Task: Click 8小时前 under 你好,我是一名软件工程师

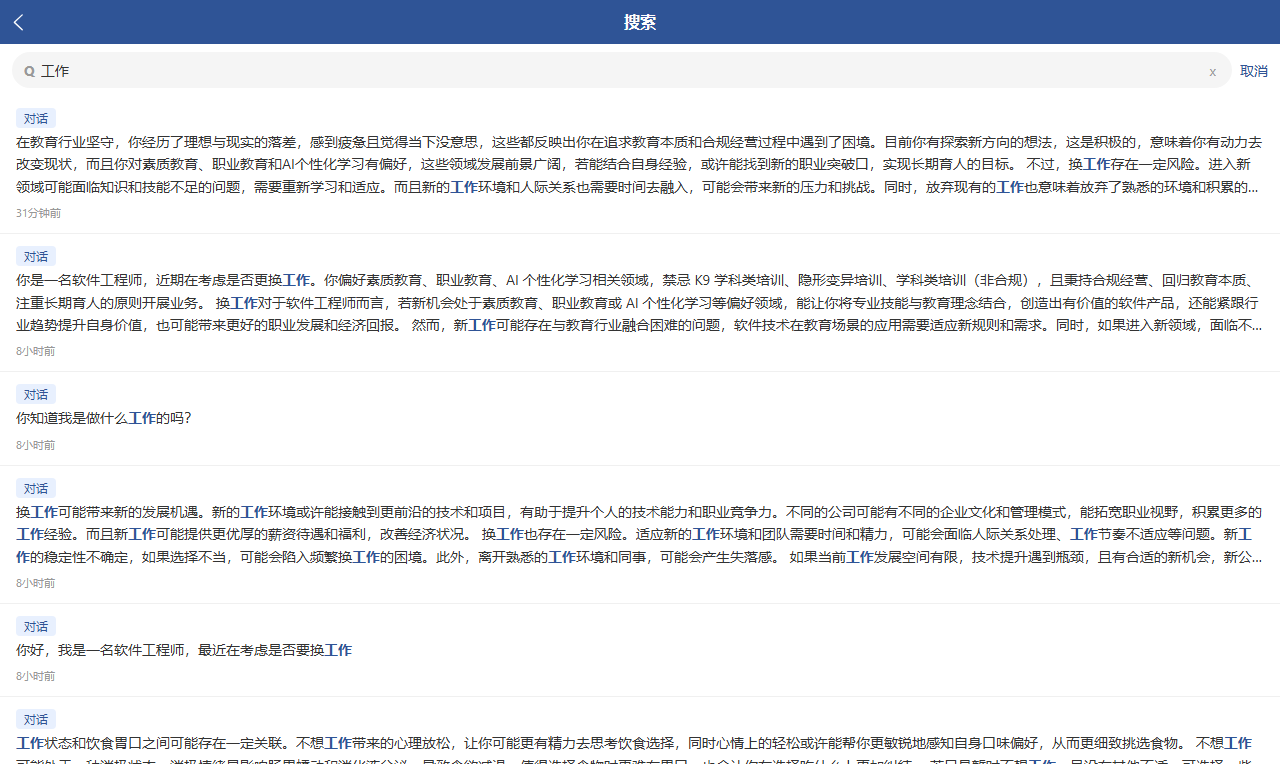Action: [x=36, y=676]
